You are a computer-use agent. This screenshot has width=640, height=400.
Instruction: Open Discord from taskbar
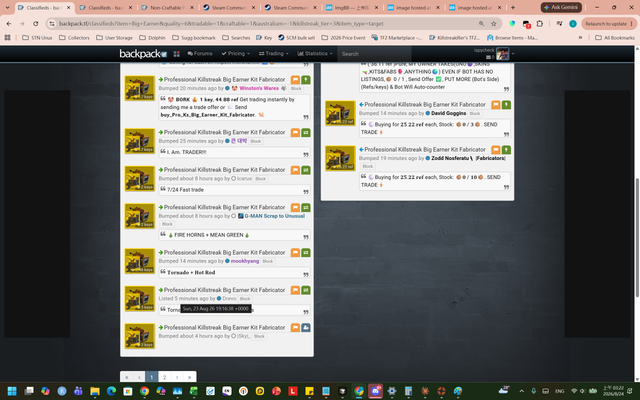coord(375,391)
